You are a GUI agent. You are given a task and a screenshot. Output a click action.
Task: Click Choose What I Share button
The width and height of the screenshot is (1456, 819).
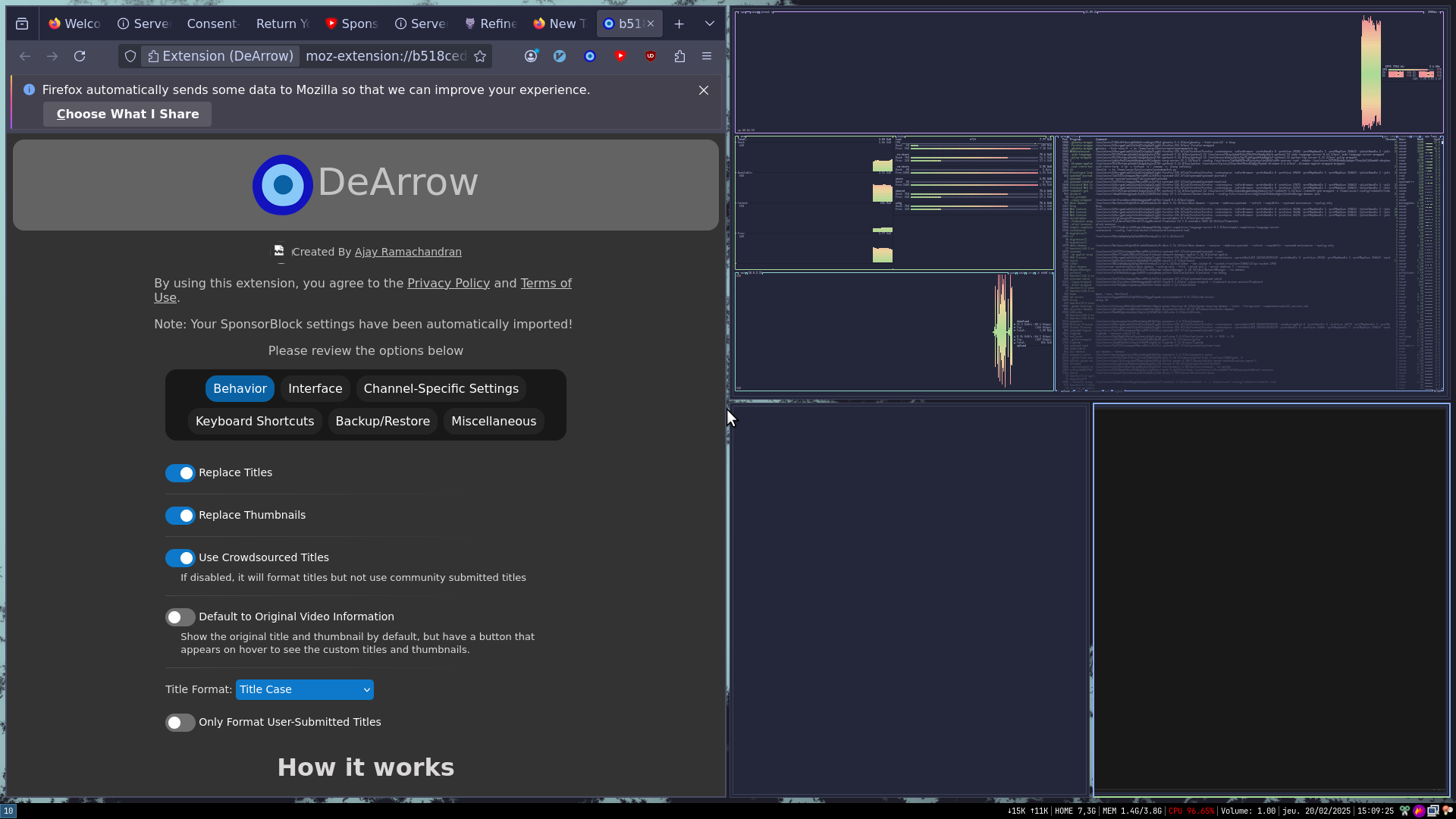(x=127, y=114)
